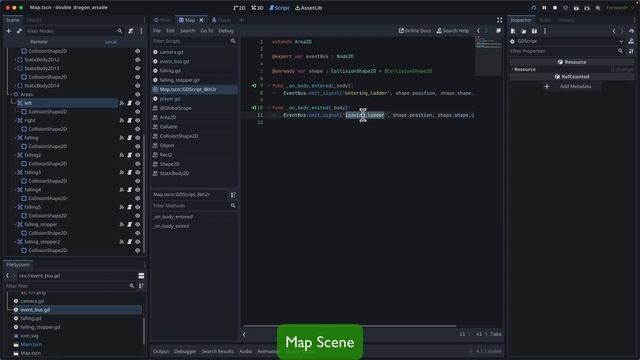The image size is (640, 360).
Task: Open the AssetLib workspace
Action: [x=309, y=8]
